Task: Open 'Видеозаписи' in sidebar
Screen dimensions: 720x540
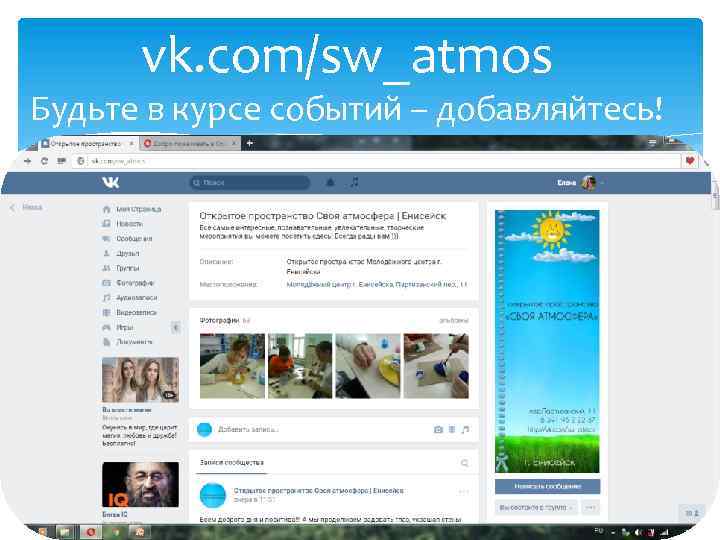Action: click(x=136, y=312)
